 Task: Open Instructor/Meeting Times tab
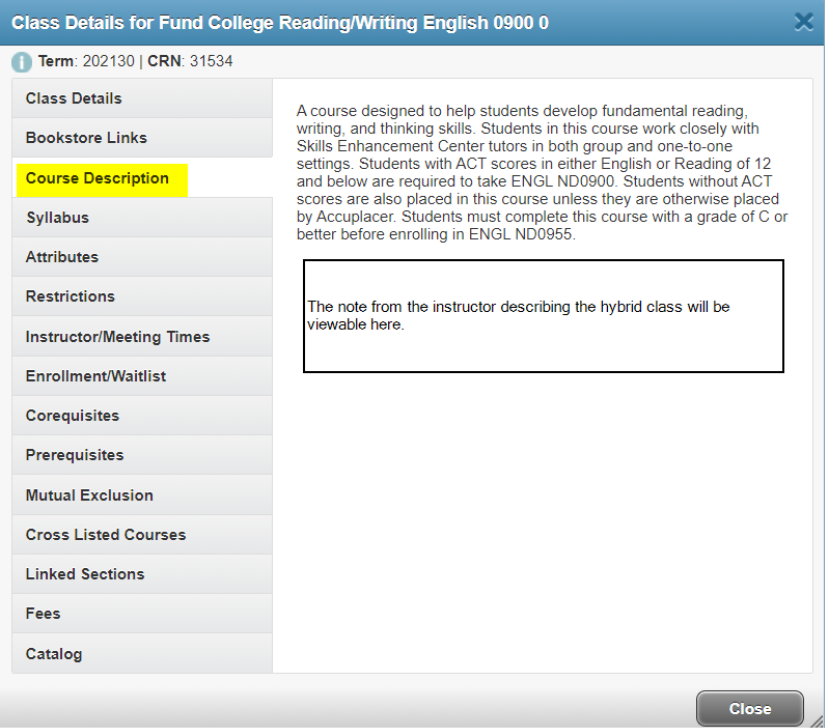(117, 337)
